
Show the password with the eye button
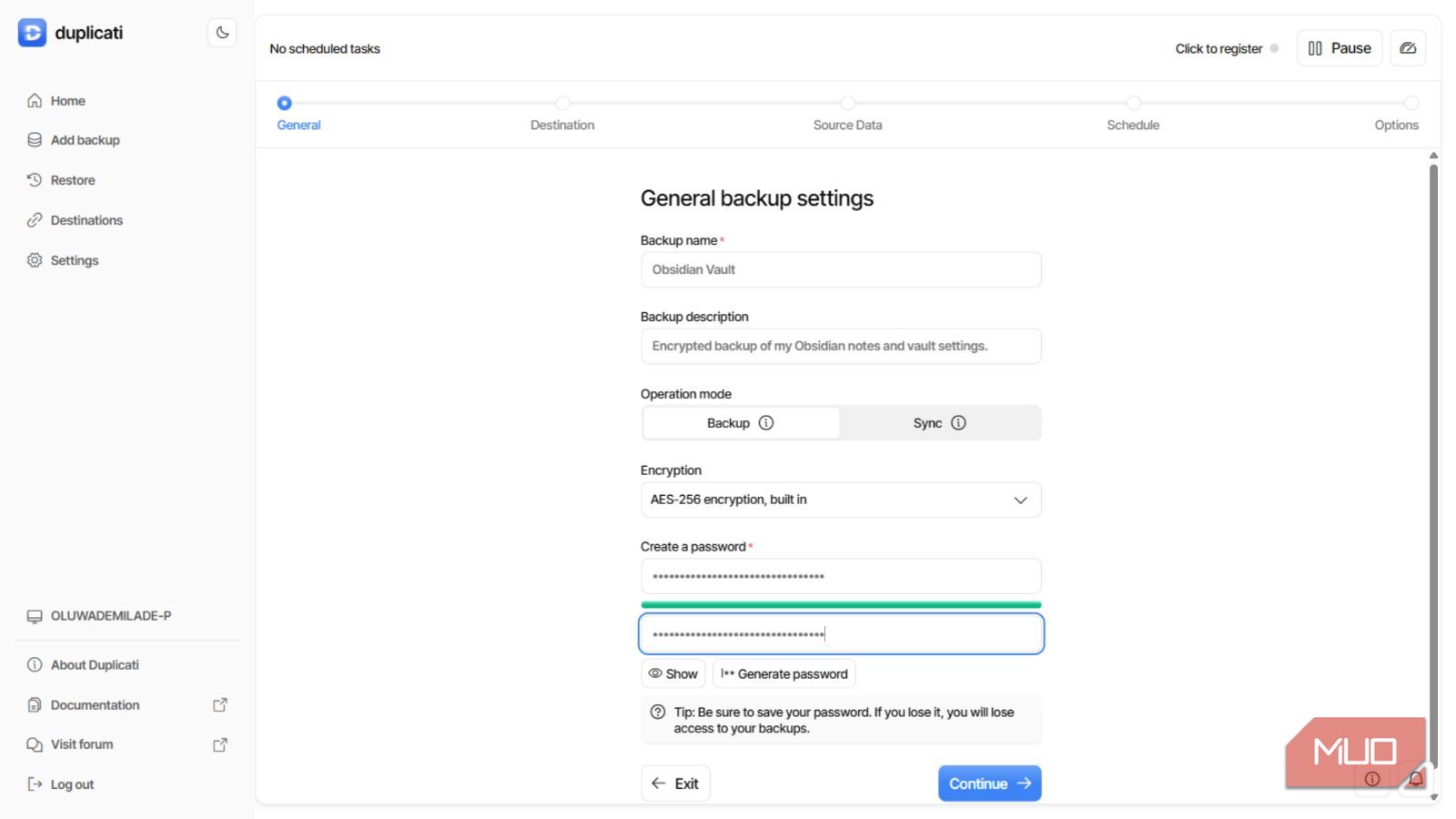click(673, 674)
